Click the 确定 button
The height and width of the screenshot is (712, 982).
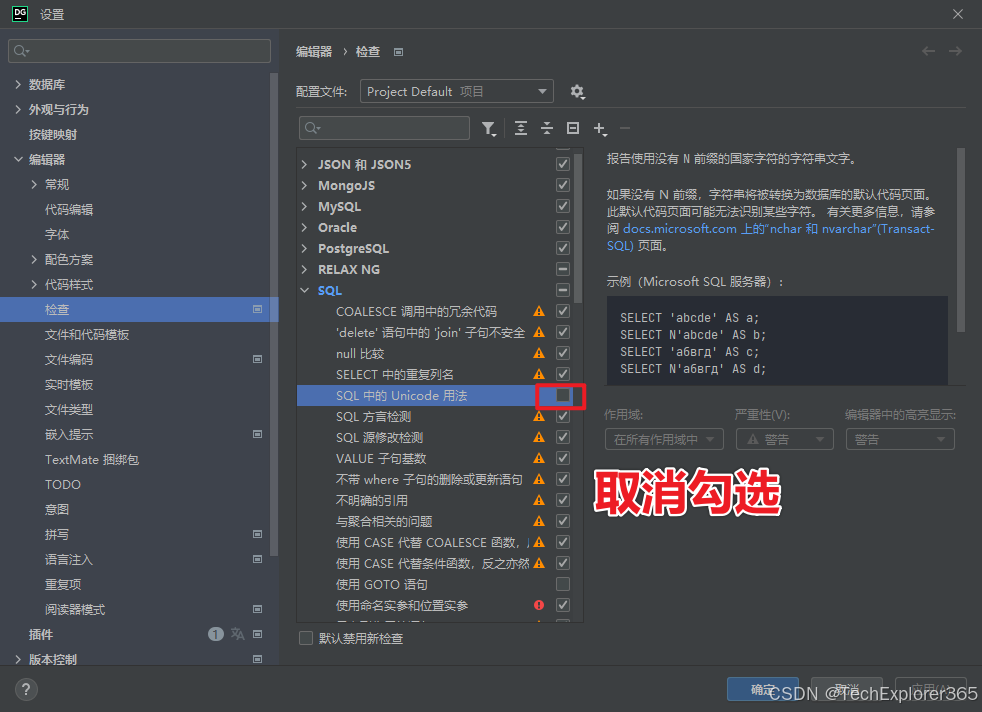point(763,689)
